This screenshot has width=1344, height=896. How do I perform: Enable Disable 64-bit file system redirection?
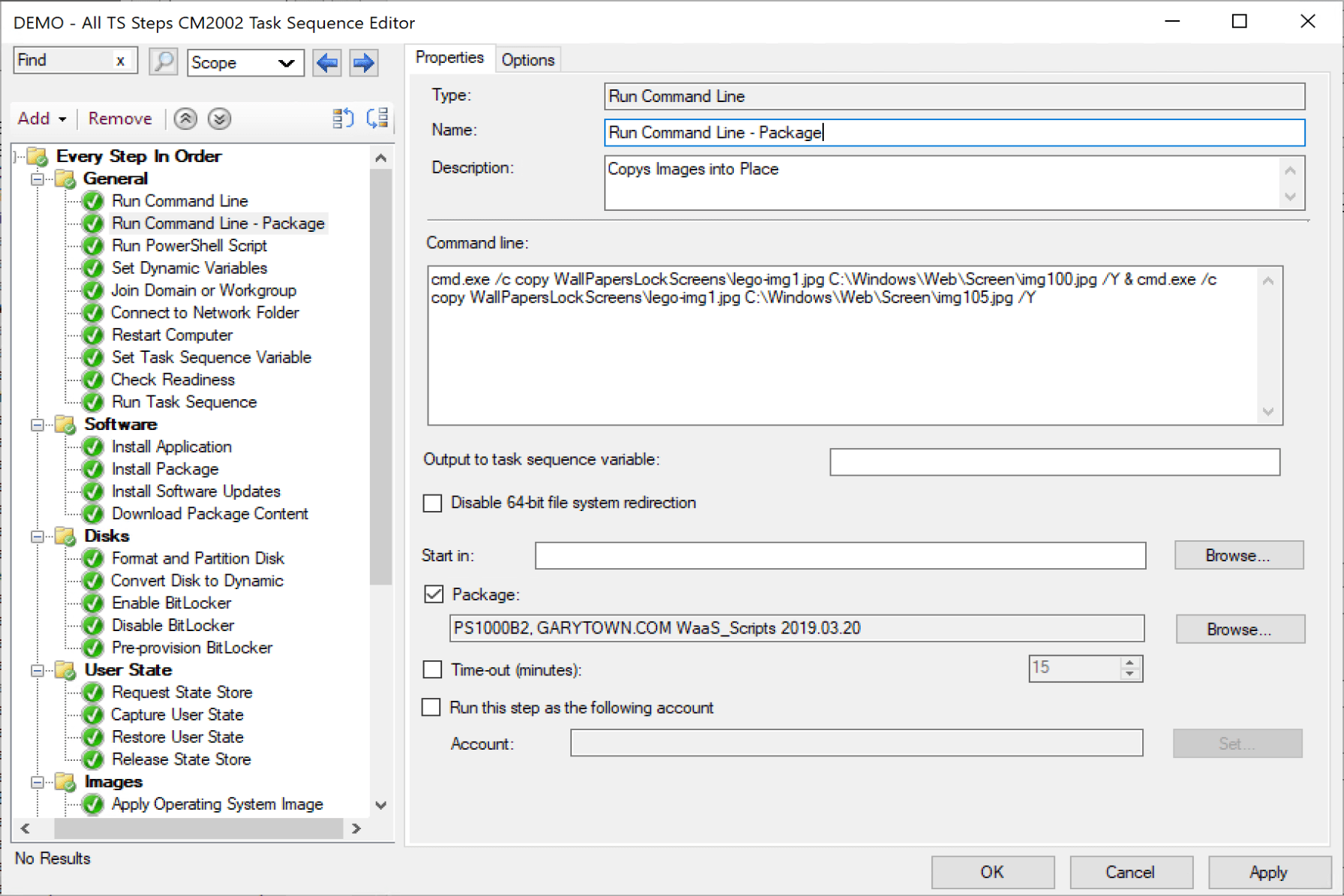coord(432,504)
